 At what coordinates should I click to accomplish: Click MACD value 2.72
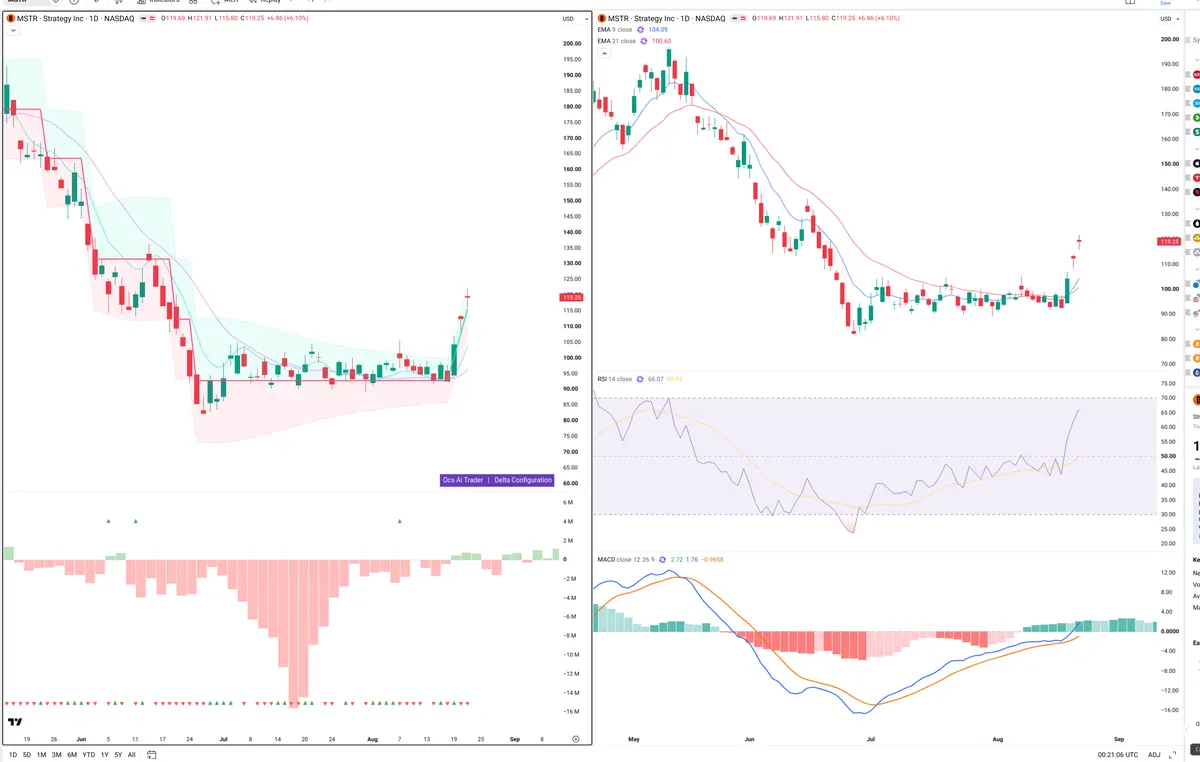[x=676, y=559]
